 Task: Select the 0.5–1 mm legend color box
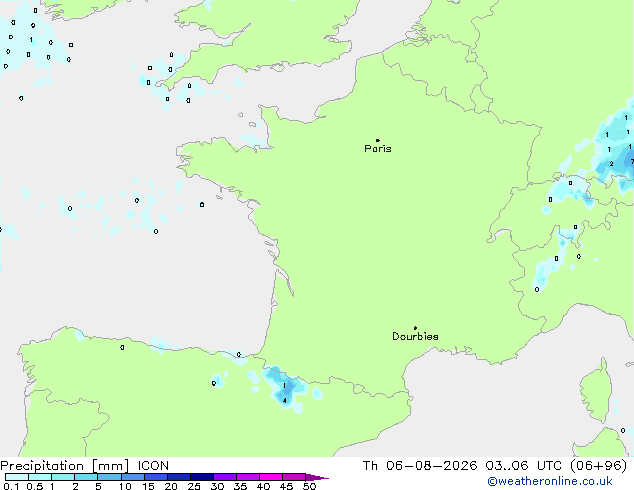[x=40, y=477]
